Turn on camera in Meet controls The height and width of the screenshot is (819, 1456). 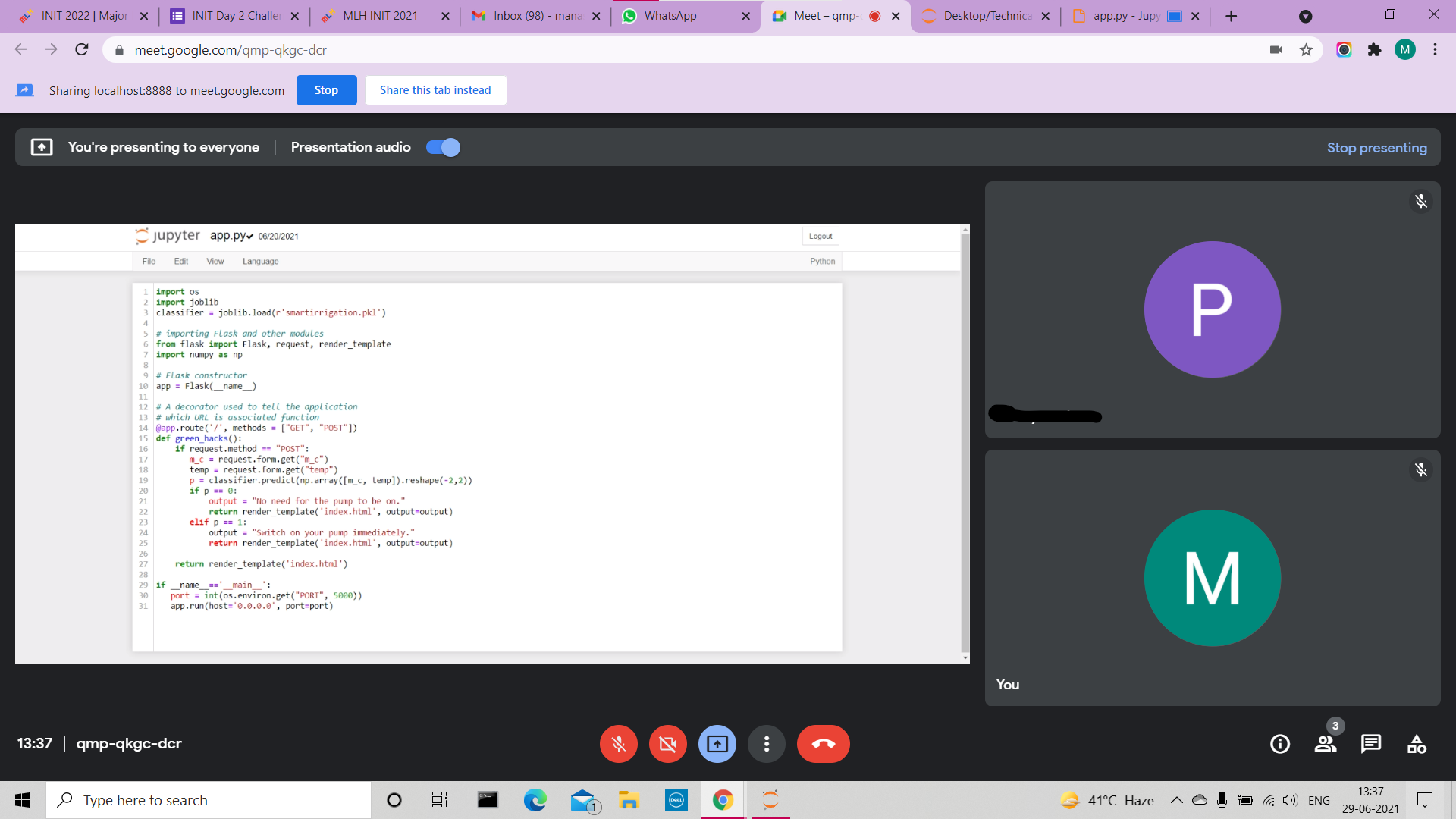(667, 744)
